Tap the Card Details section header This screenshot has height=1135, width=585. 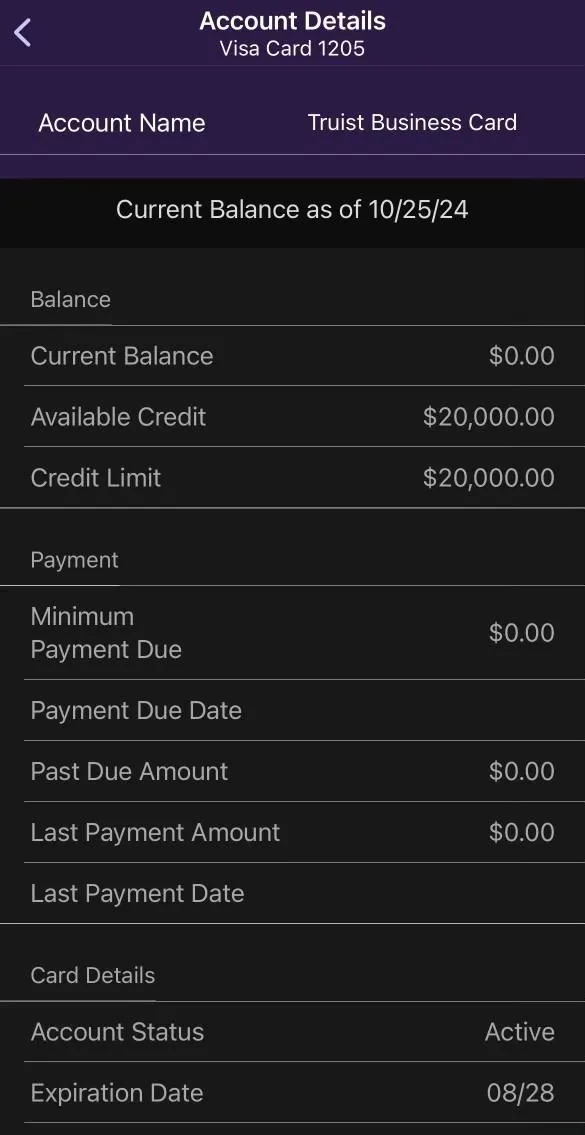tap(93, 975)
